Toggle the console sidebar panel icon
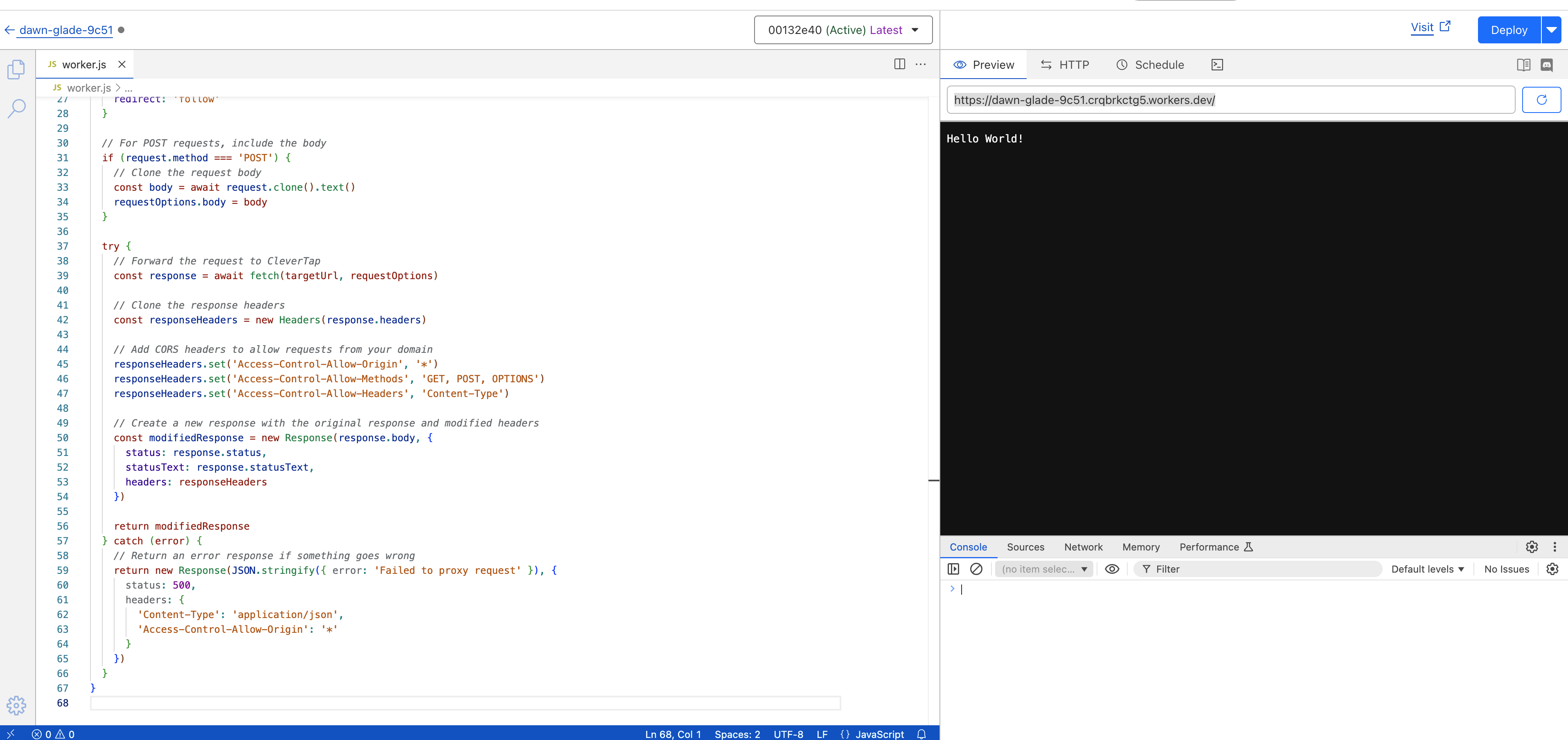The image size is (1568, 740). [x=953, y=569]
